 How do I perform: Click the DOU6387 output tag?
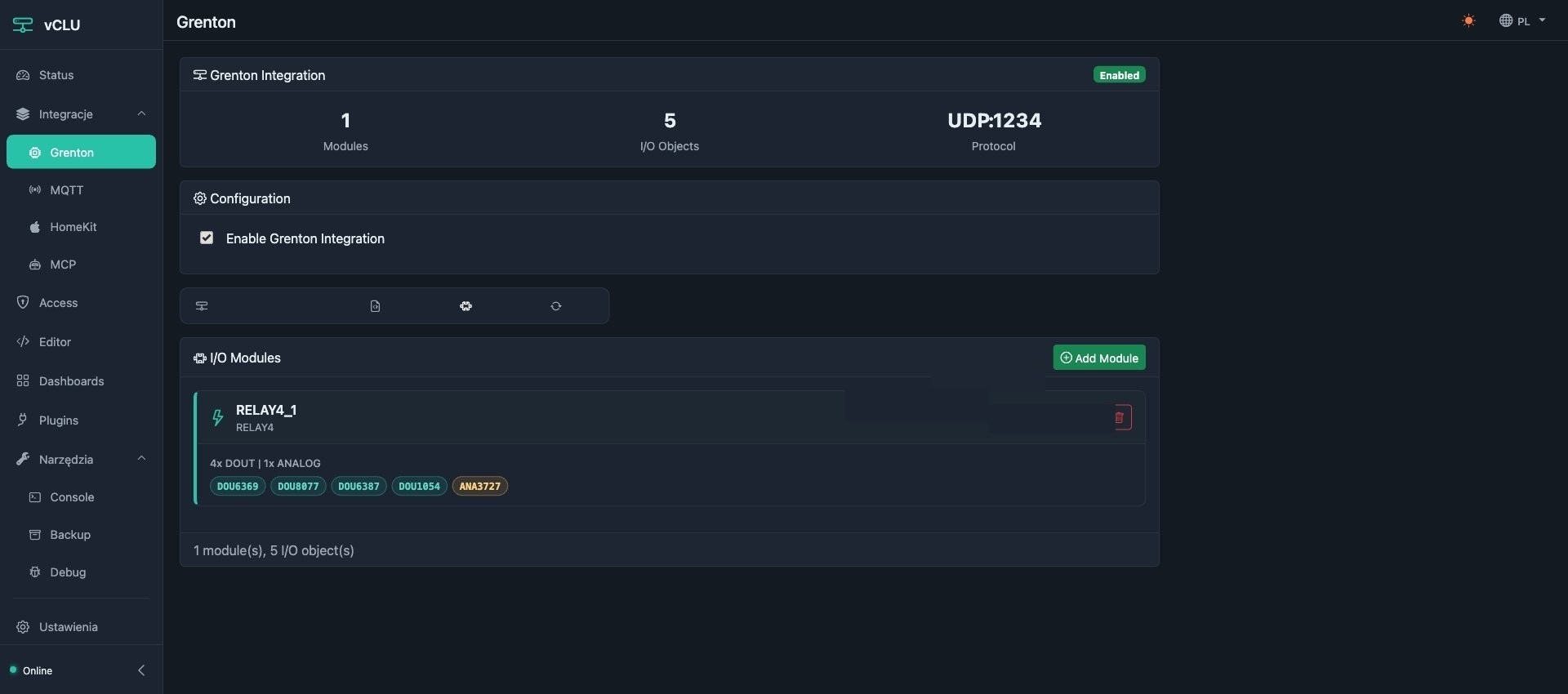tap(359, 486)
